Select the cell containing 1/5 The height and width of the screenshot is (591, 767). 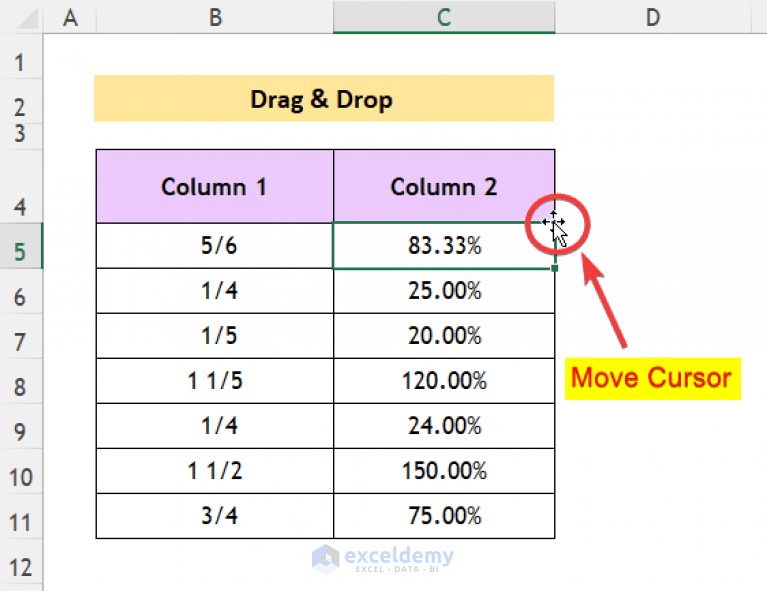[215, 336]
